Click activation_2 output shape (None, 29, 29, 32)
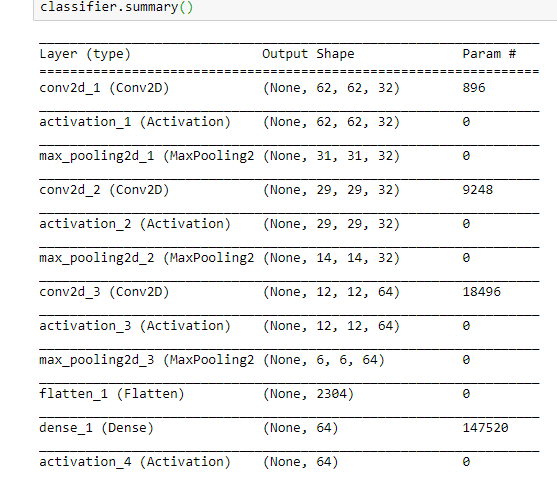The height and width of the screenshot is (479, 557). tap(331, 224)
